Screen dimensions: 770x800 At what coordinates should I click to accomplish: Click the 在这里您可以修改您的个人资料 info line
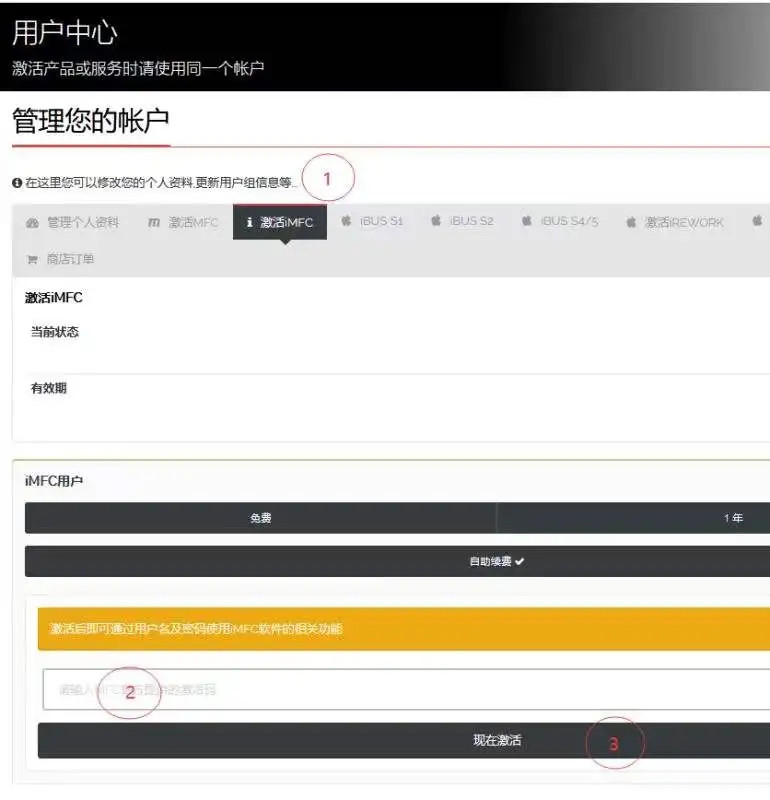[154, 182]
